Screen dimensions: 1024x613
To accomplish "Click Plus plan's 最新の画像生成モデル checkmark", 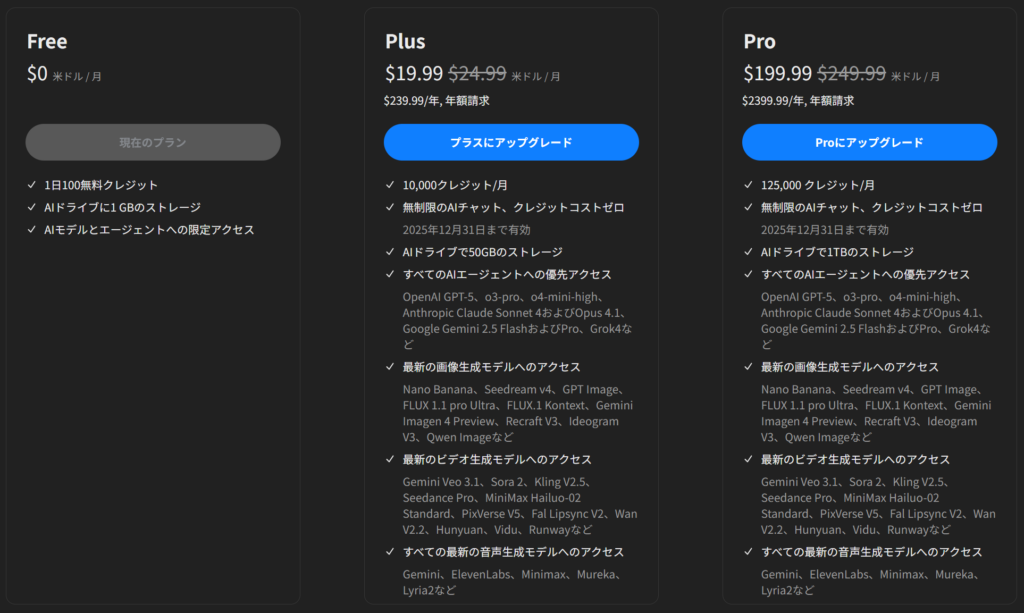I will click(391, 367).
